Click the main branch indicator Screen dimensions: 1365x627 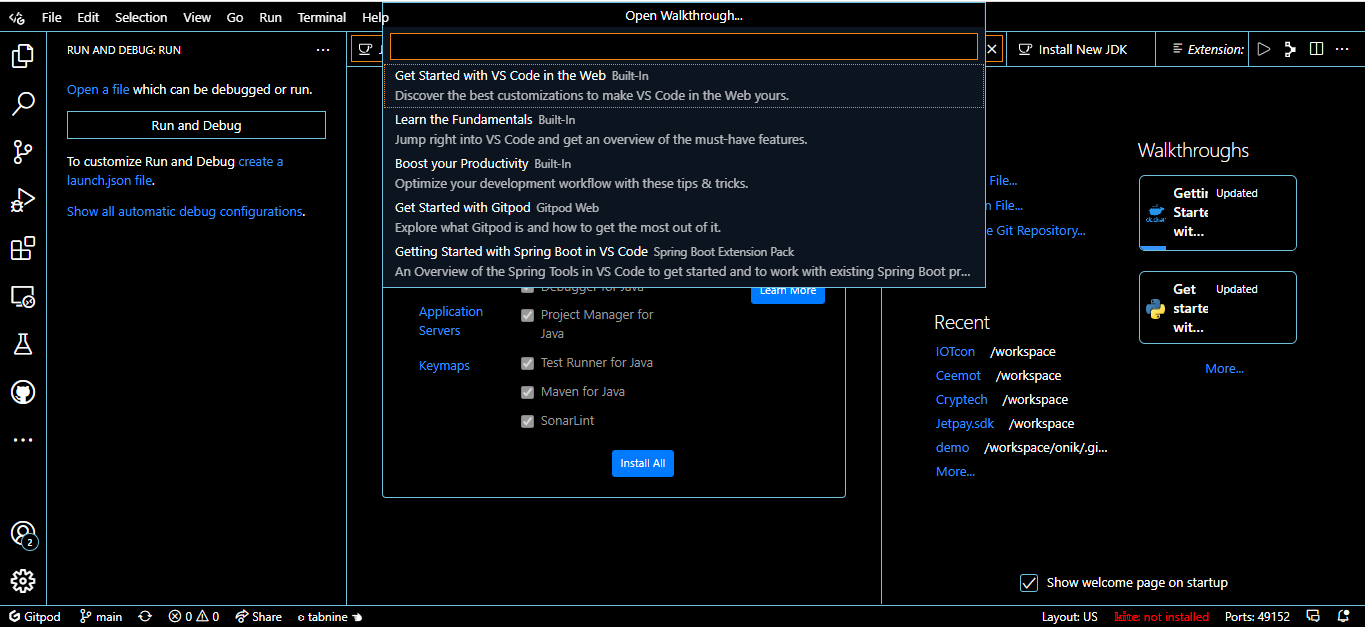pos(101,617)
